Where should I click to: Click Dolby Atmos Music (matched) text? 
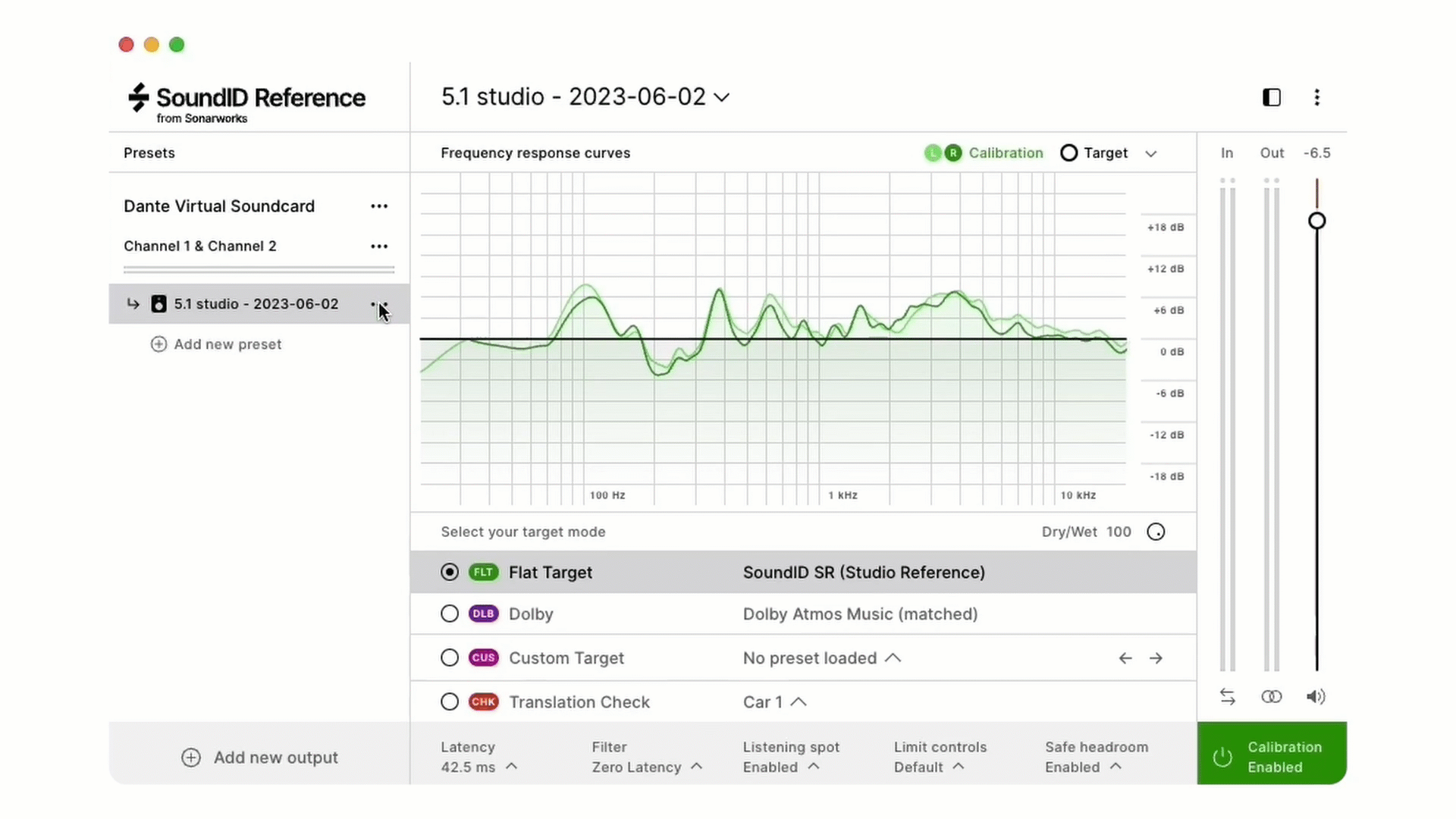click(x=860, y=613)
